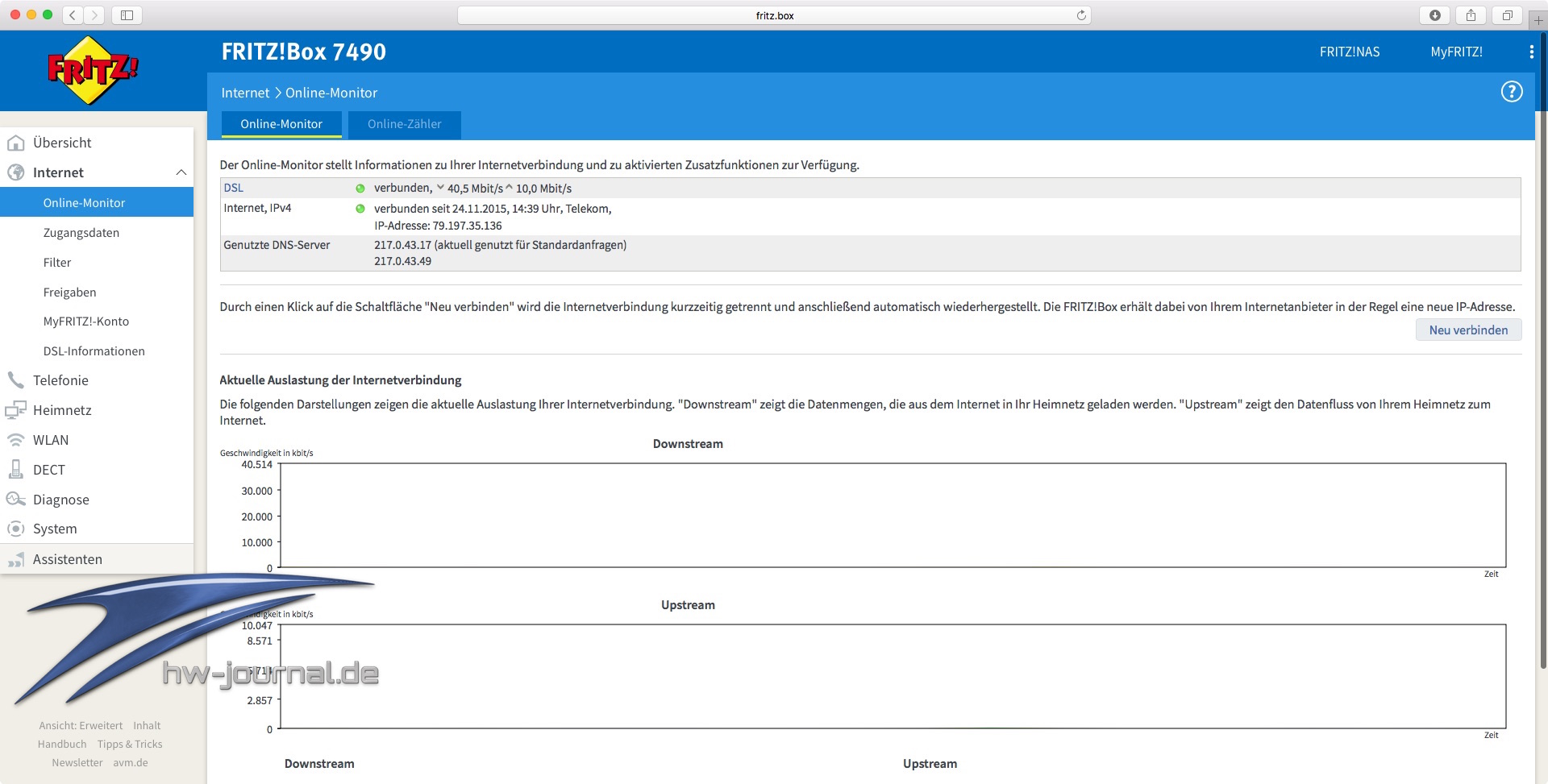The image size is (1548, 784).
Task: Click the Downstream chart area
Action: click(893, 515)
